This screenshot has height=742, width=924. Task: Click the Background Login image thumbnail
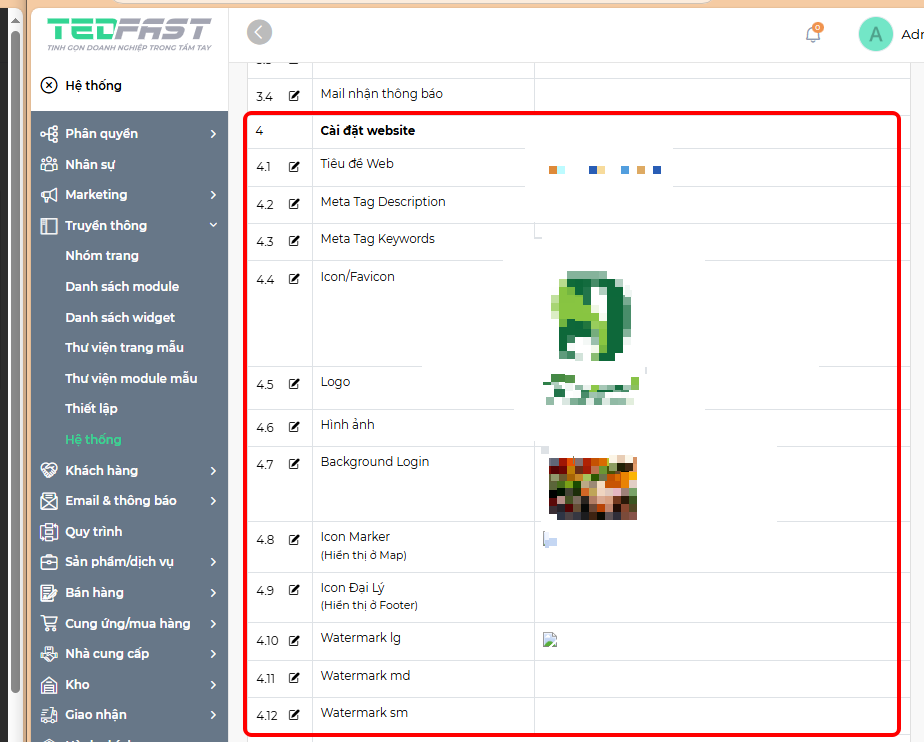593,488
